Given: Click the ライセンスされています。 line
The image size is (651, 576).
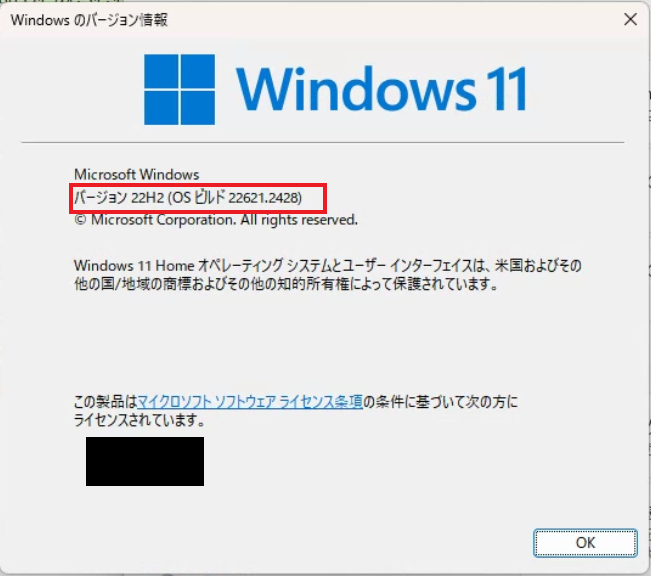Looking at the screenshot, I should pos(140,420).
